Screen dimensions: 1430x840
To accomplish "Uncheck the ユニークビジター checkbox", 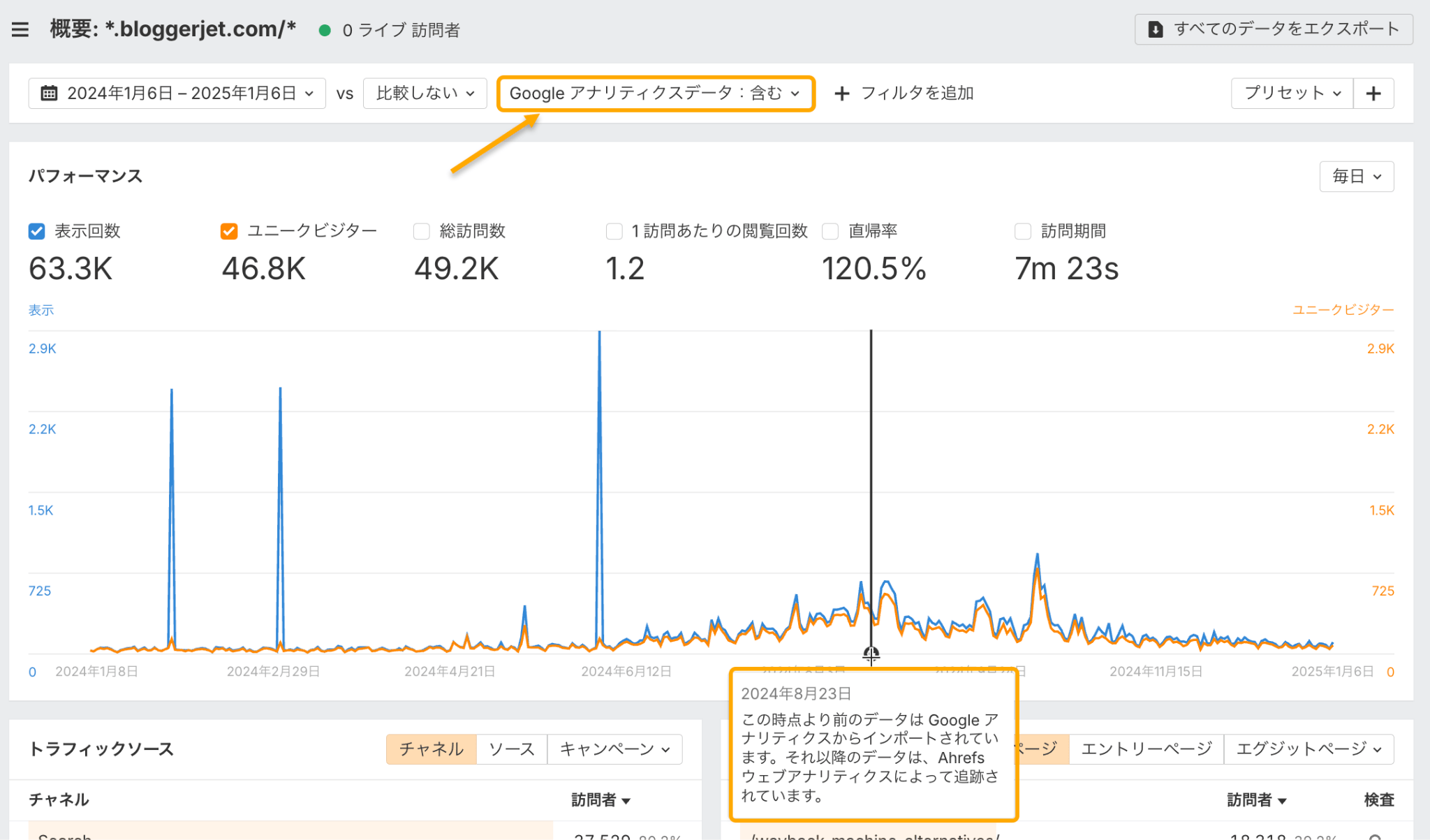I will point(229,231).
